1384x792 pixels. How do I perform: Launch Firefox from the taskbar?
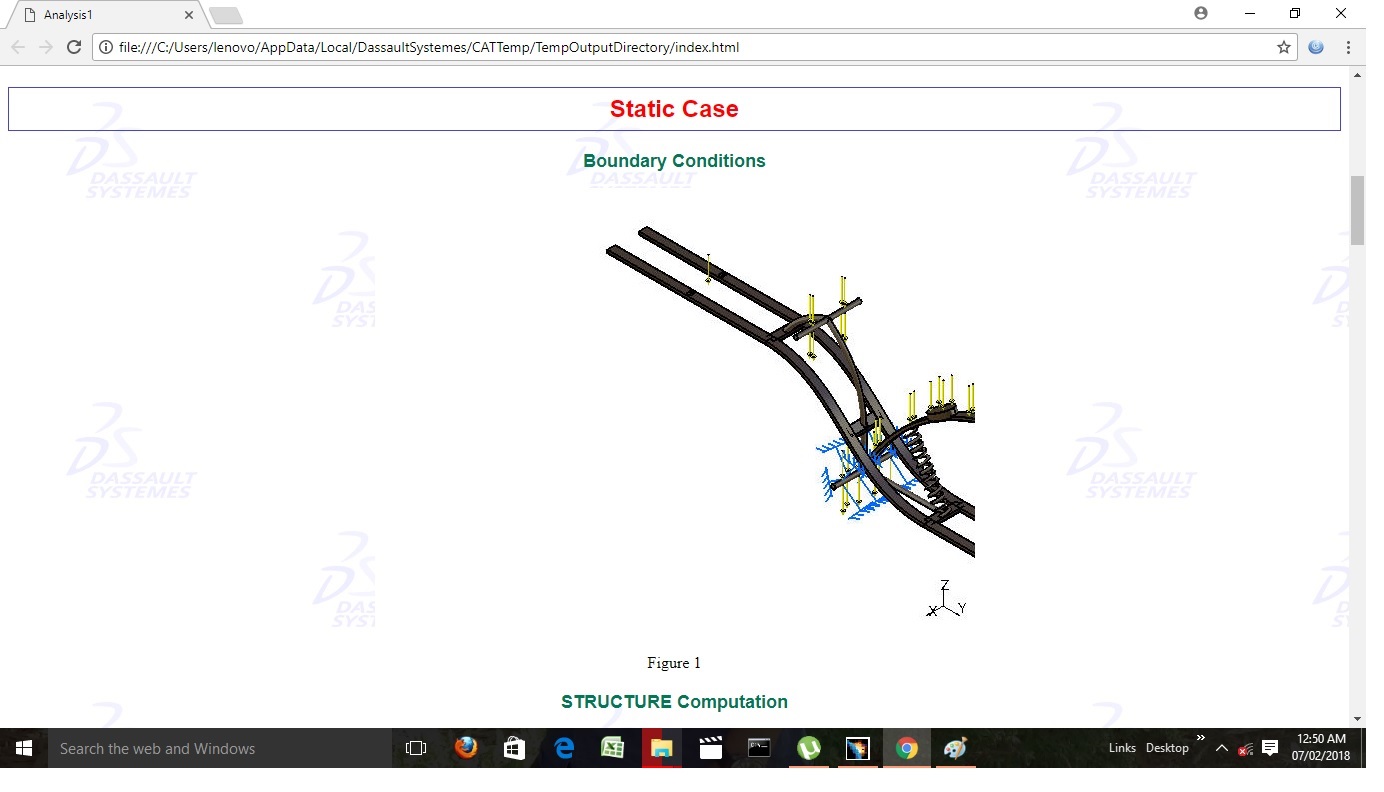click(466, 748)
